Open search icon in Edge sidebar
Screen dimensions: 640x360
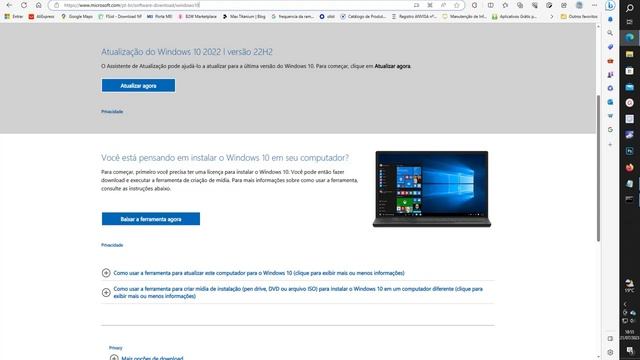(x=610, y=33)
